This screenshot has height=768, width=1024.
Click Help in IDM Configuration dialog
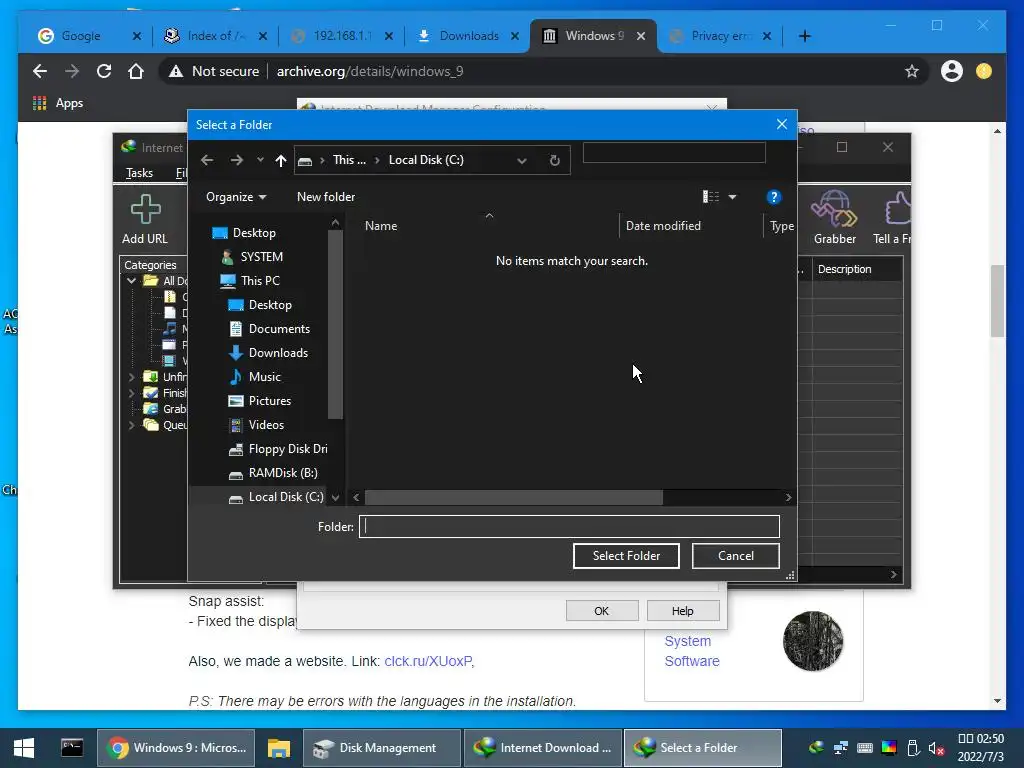point(682,611)
